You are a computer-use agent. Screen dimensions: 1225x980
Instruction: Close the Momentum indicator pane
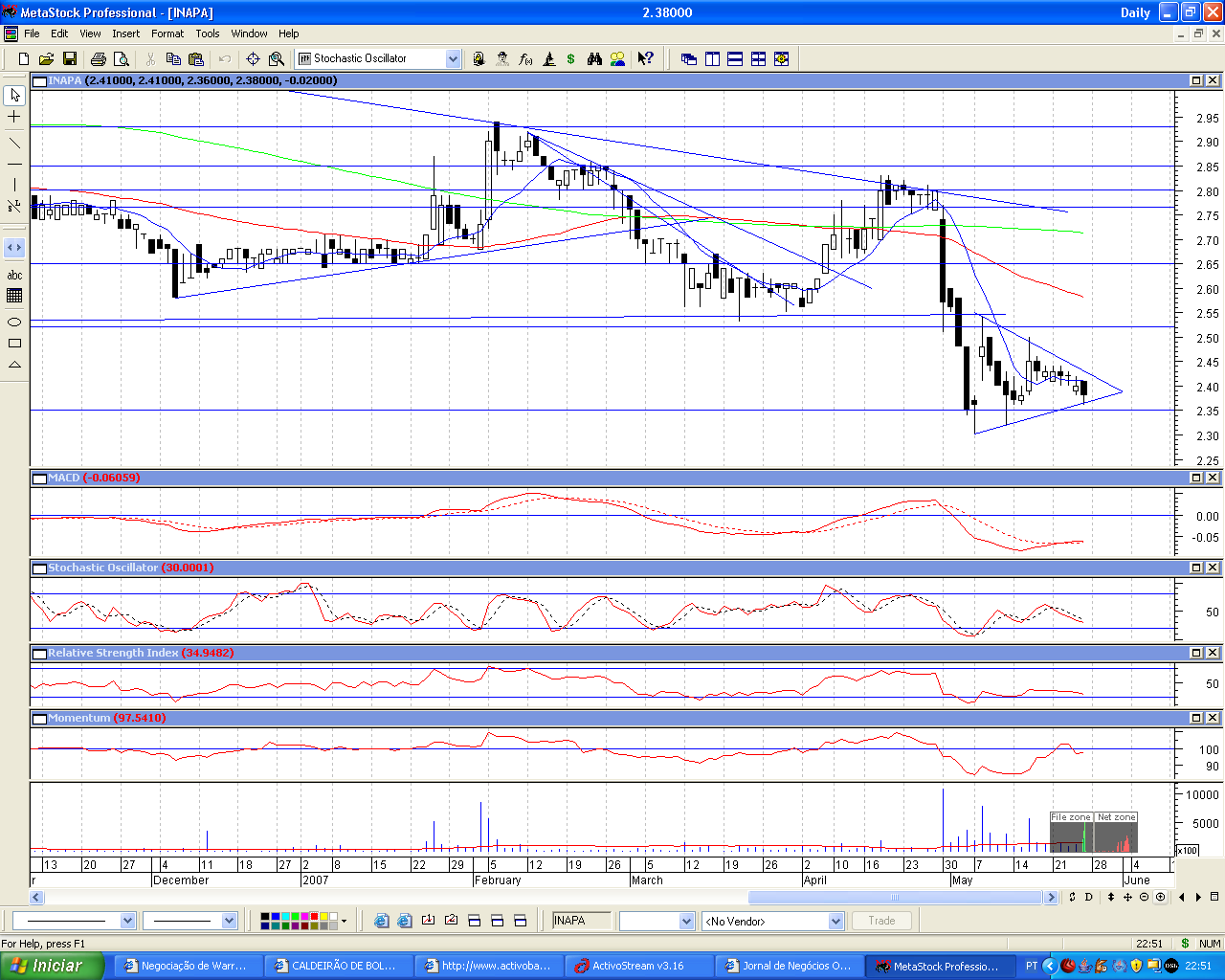click(x=1213, y=718)
